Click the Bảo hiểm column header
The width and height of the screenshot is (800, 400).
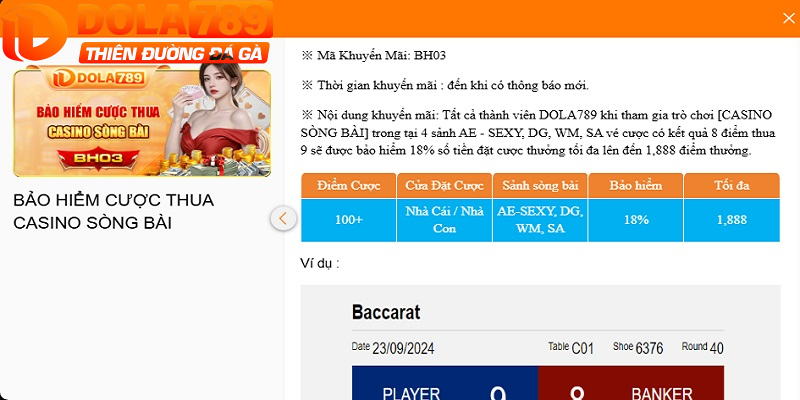pos(636,185)
